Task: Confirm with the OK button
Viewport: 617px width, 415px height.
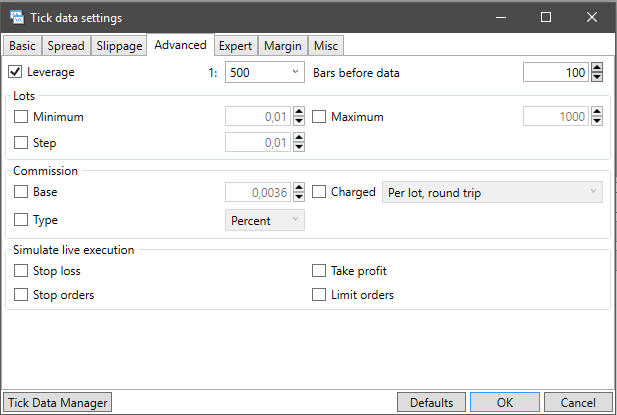Action: coord(505,402)
